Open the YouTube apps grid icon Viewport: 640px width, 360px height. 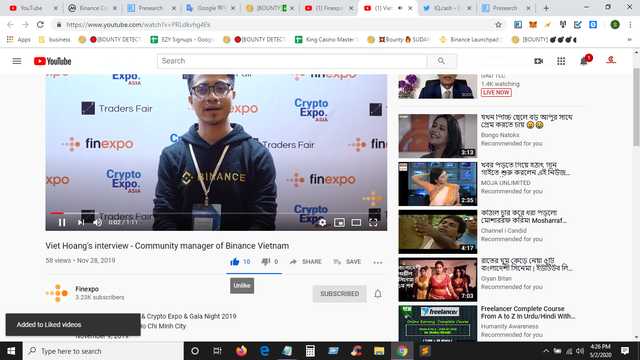point(561,61)
